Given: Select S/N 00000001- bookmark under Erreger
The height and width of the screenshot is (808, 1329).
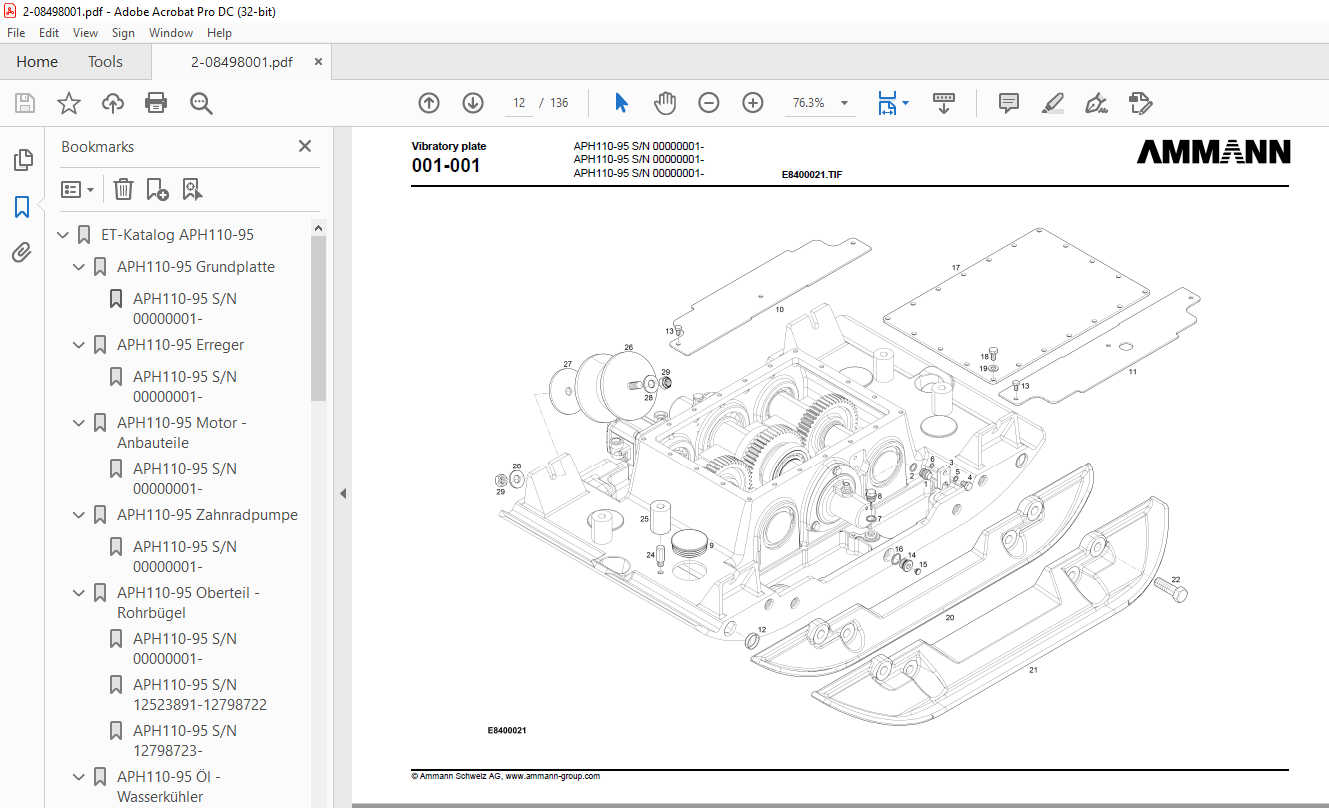Looking at the screenshot, I should tap(185, 387).
